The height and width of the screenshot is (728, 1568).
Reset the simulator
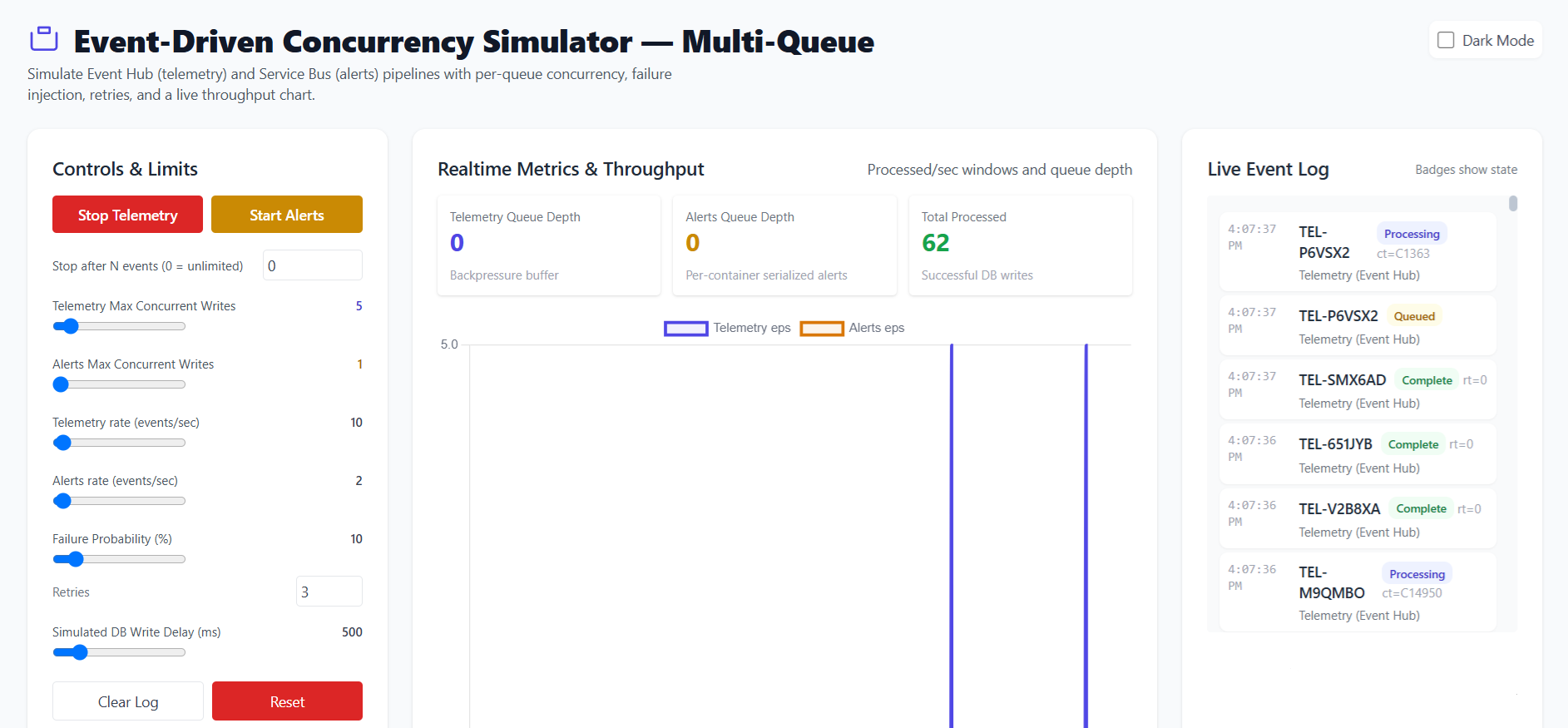(287, 701)
